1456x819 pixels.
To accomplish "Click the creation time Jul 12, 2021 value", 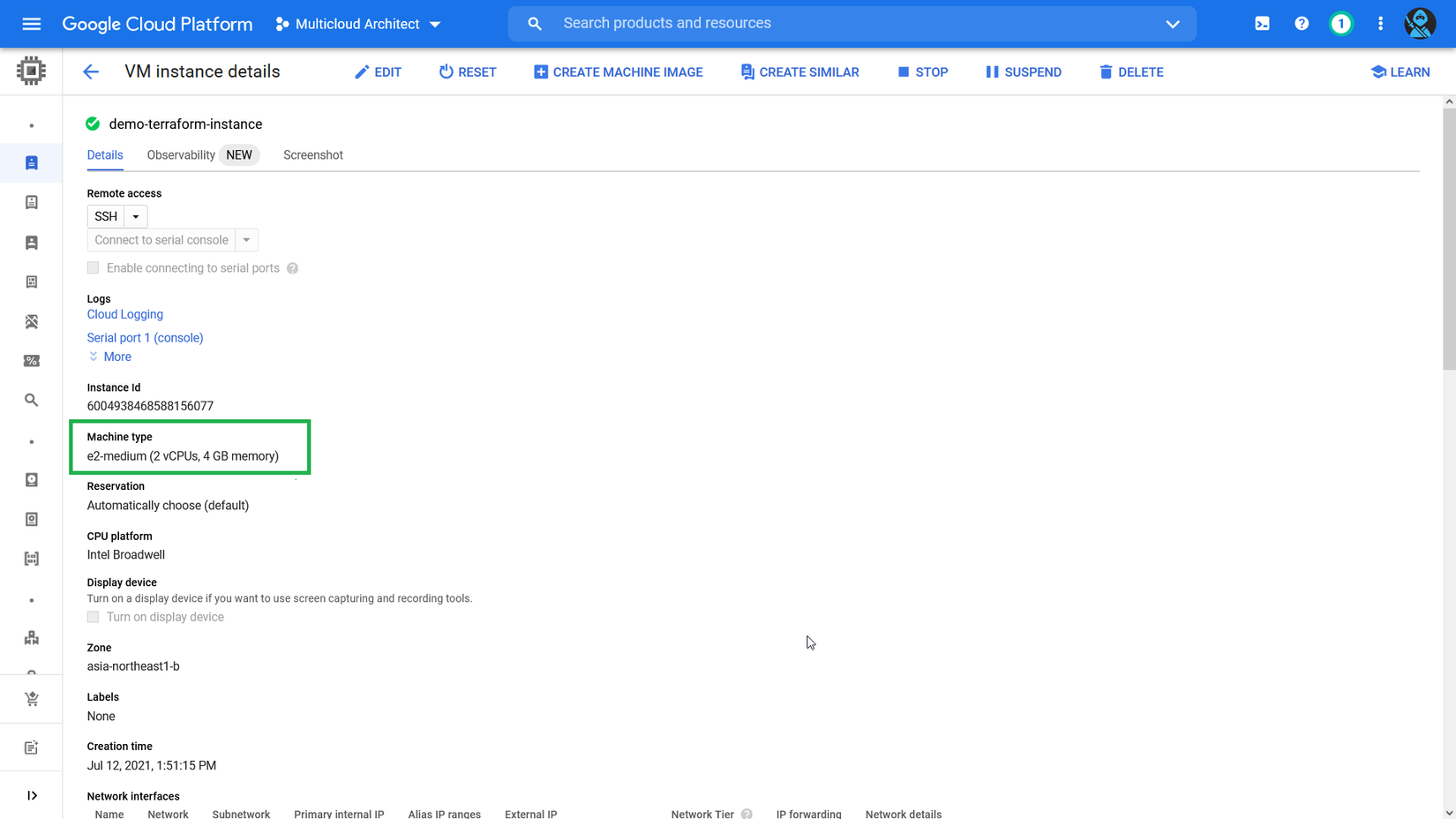I will click(x=152, y=766).
